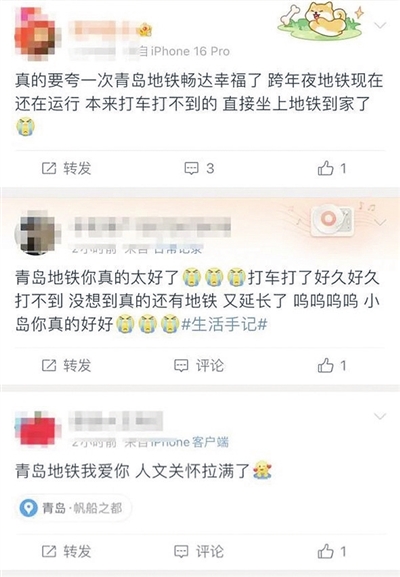Expand the second post's chevron menu
Screen dimensions: 400x577
tap(380, 222)
